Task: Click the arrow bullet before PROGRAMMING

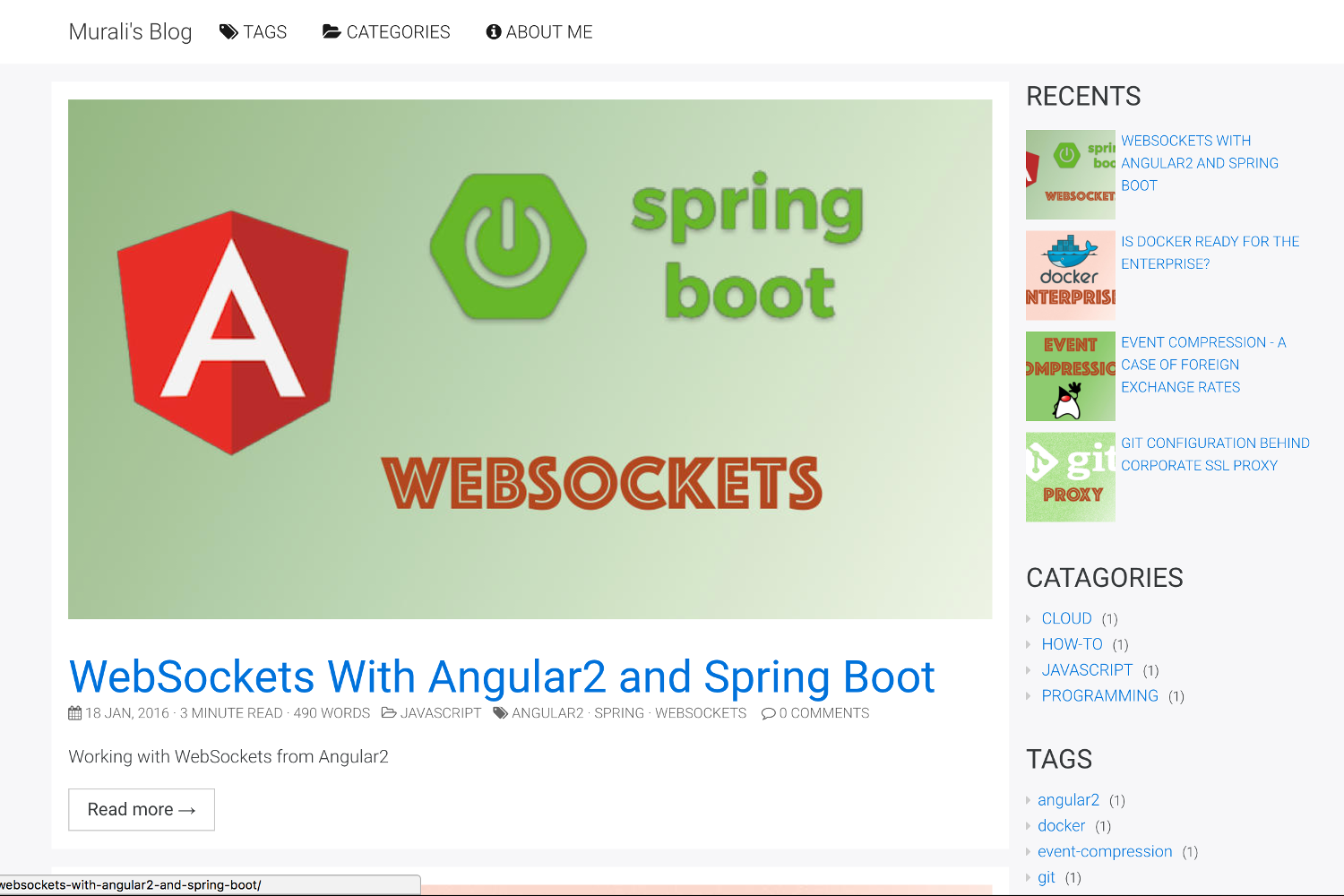Action: click(1029, 696)
